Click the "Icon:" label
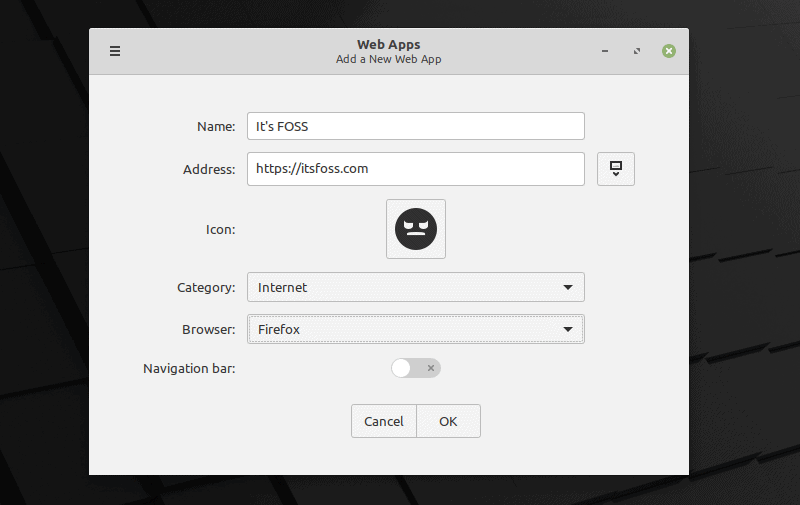The width and height of the screenshot is (800, 505). (x=220, y=230)
